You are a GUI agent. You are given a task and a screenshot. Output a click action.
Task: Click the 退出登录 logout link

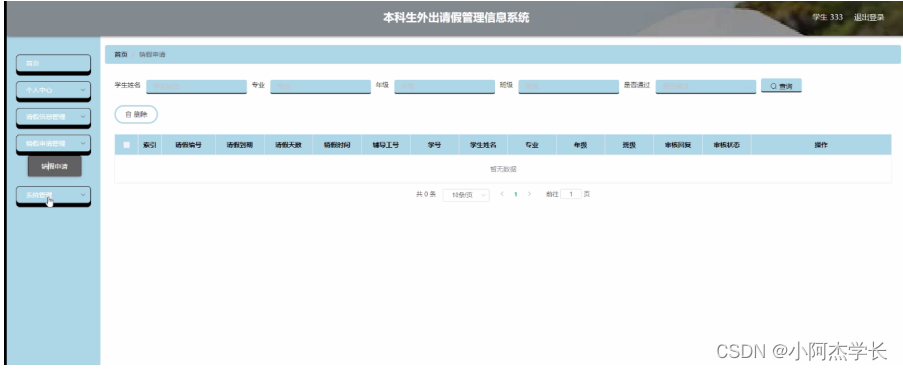(x=869, y=17)
